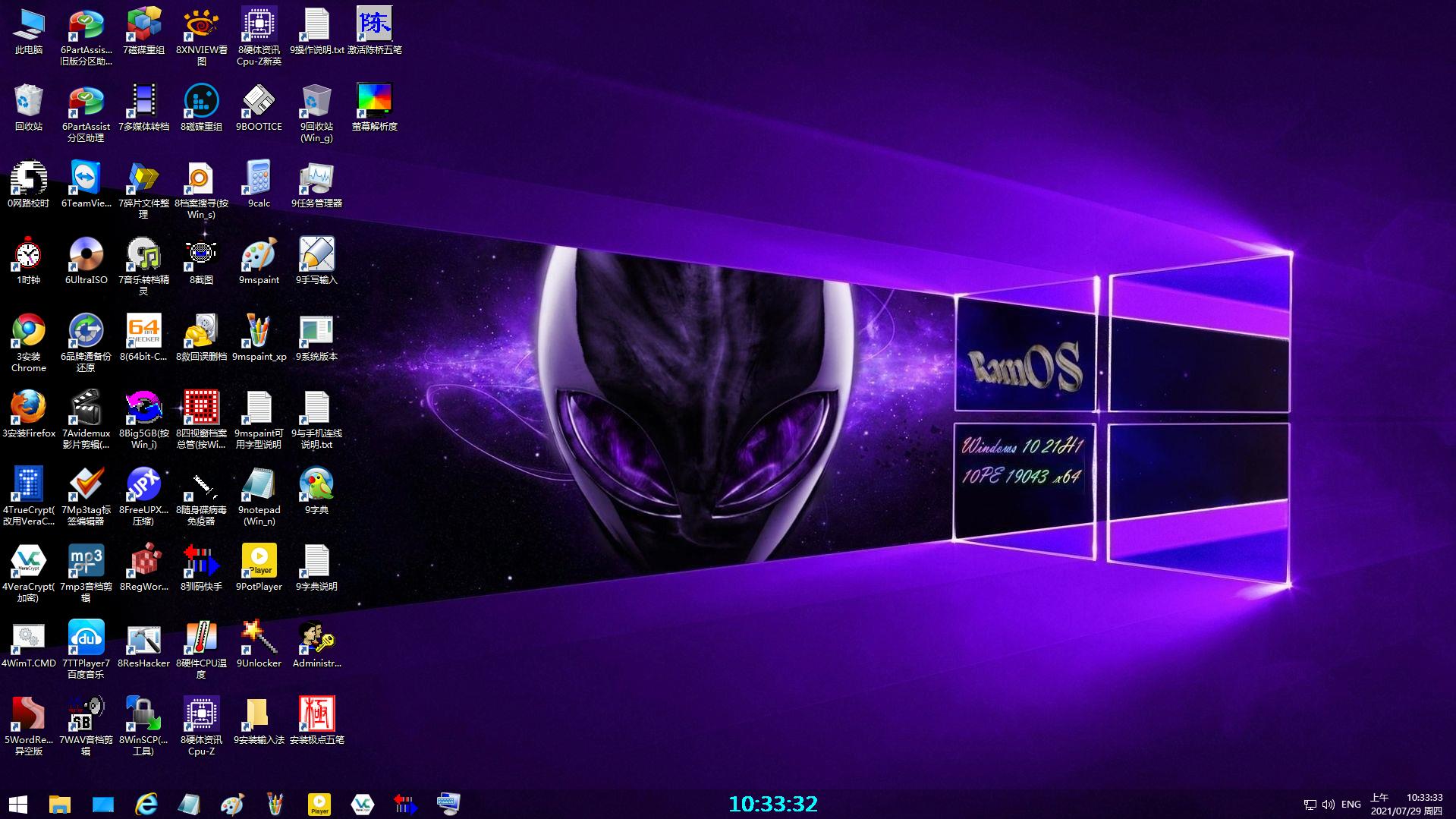The height and width of the screenshot is (819, 1456).
Task: Select the 7音乐转档精灵 shortcut
Action: coord(144,266)
